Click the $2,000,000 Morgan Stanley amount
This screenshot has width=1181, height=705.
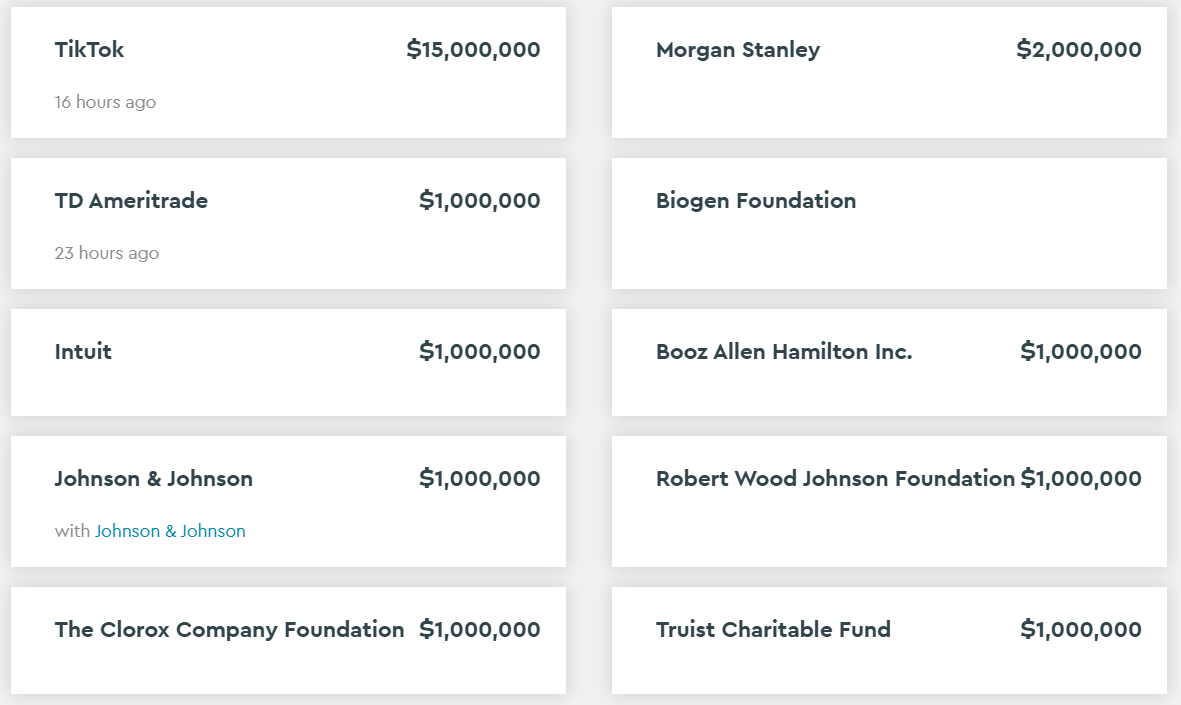(1079, 50)
